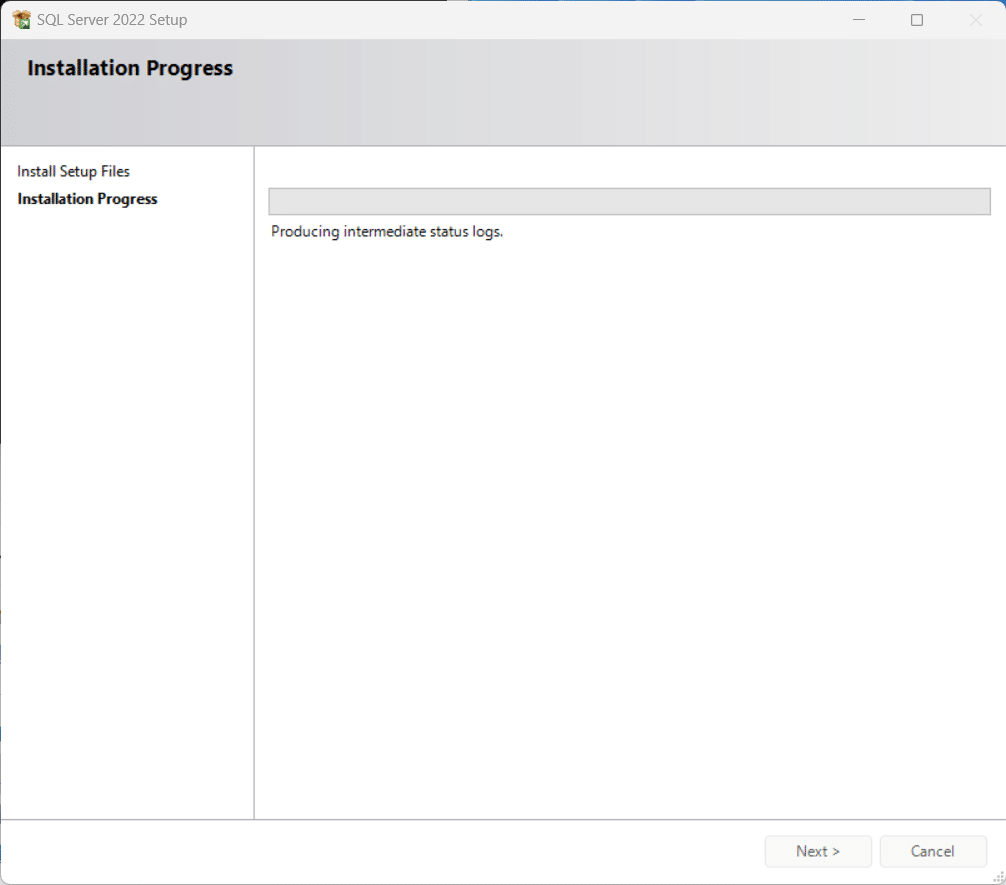
Task: Minimize the SQL Server Setup window
Action: click(859, 20)
